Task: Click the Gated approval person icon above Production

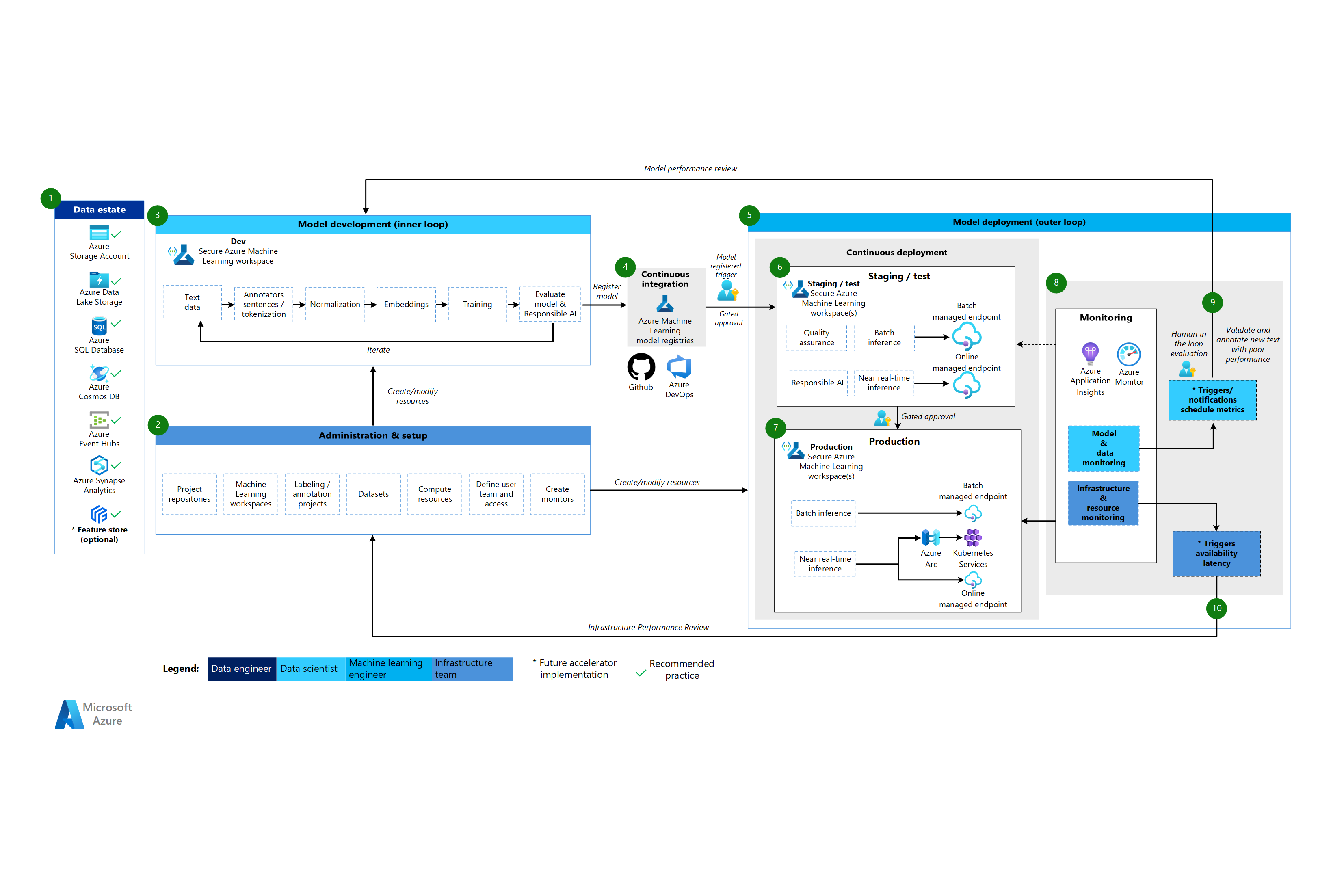Action: (882, 418)
